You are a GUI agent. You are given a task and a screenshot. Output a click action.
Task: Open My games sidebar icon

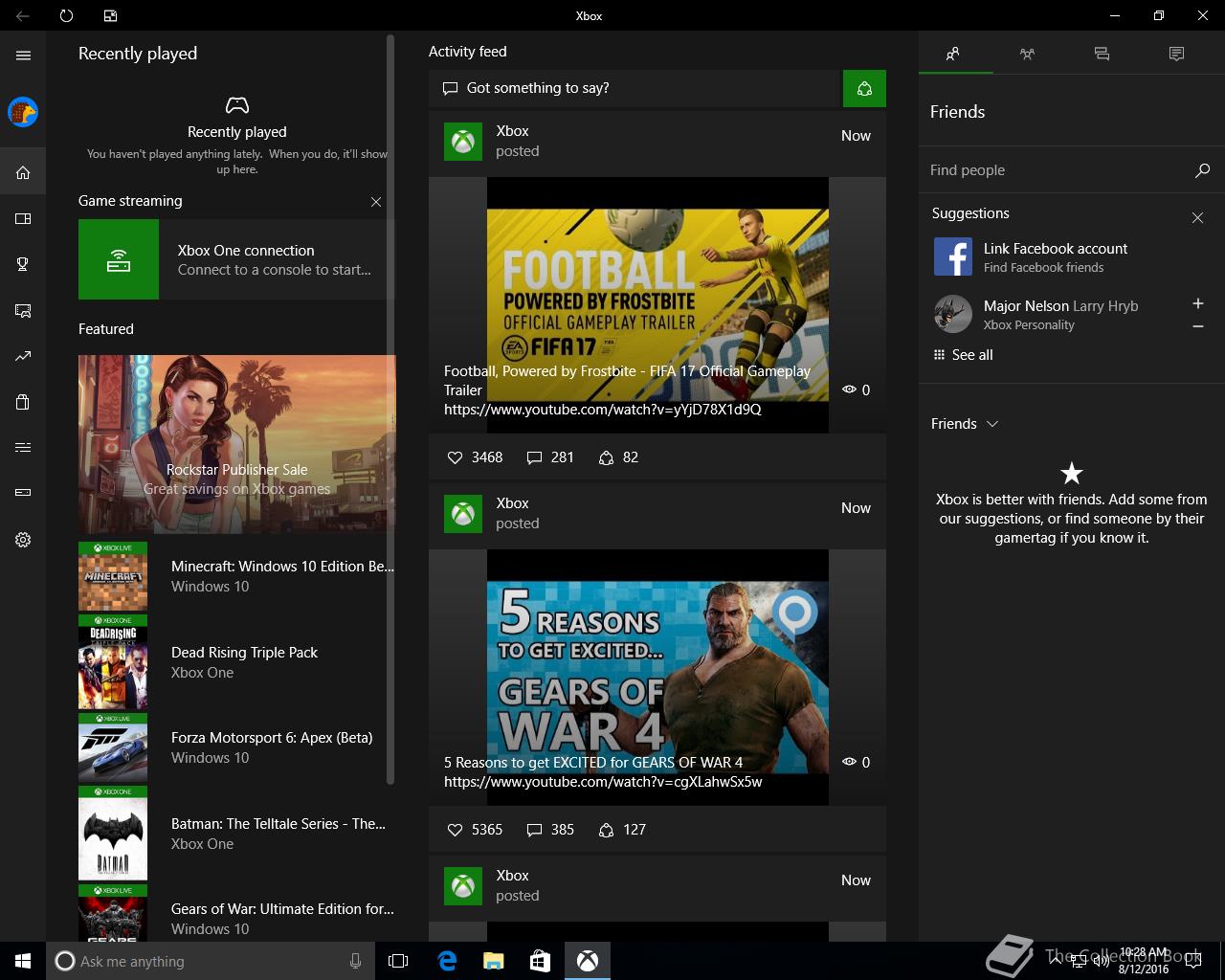point(23,219)
